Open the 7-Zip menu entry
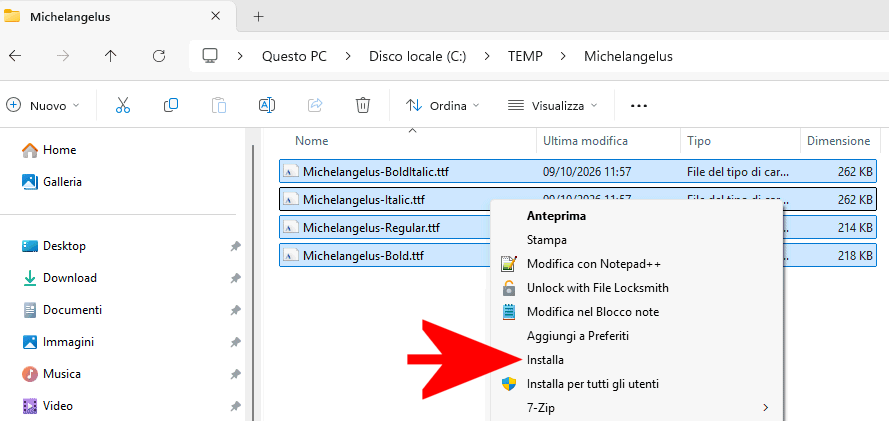This screenshot has height=421, width=889. [x=541, y=407]
